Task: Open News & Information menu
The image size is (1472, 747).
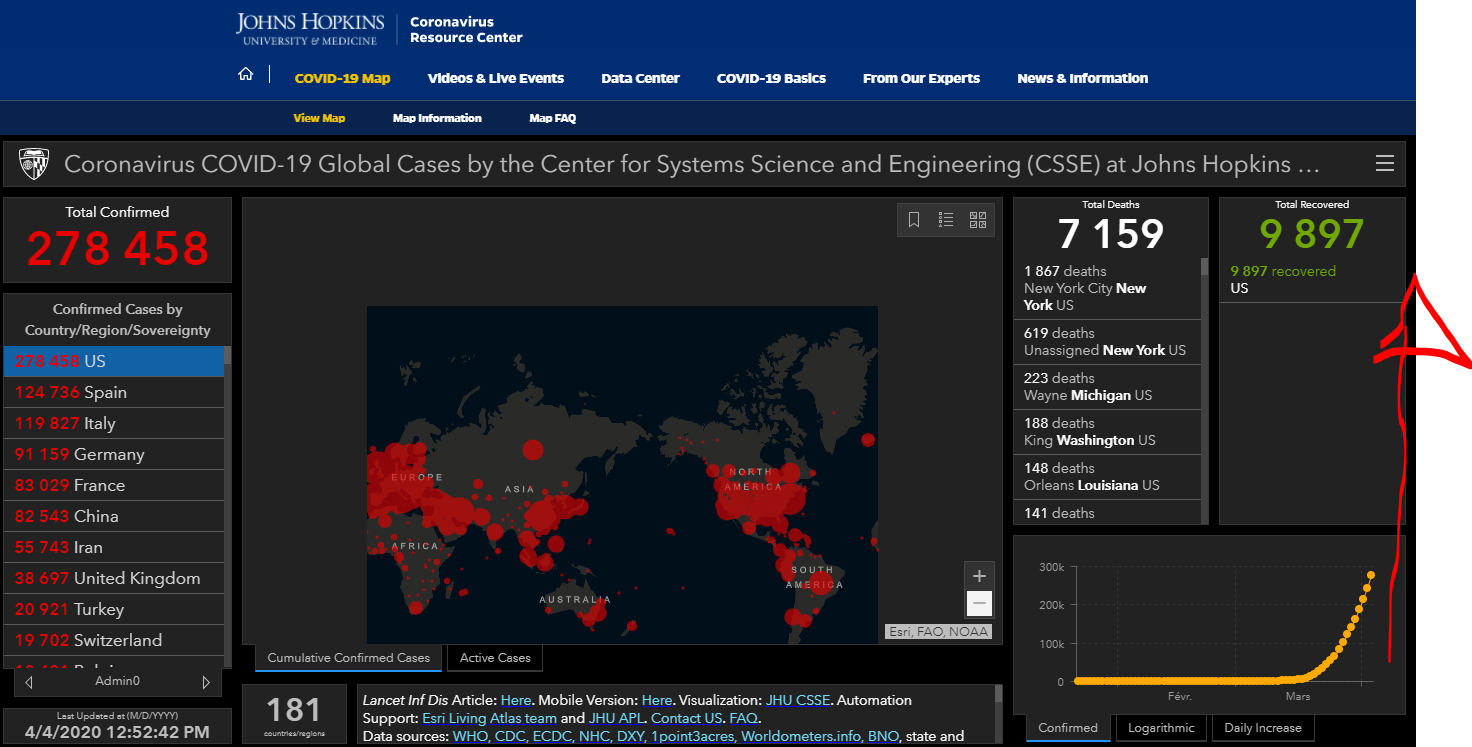Action: (1082, 78)
